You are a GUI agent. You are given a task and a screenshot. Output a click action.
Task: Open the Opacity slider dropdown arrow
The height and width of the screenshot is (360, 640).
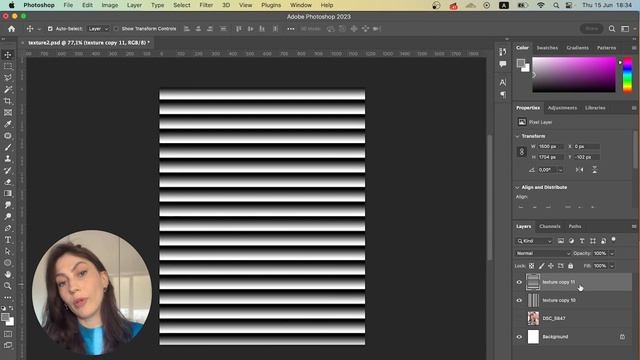point(612,253)
